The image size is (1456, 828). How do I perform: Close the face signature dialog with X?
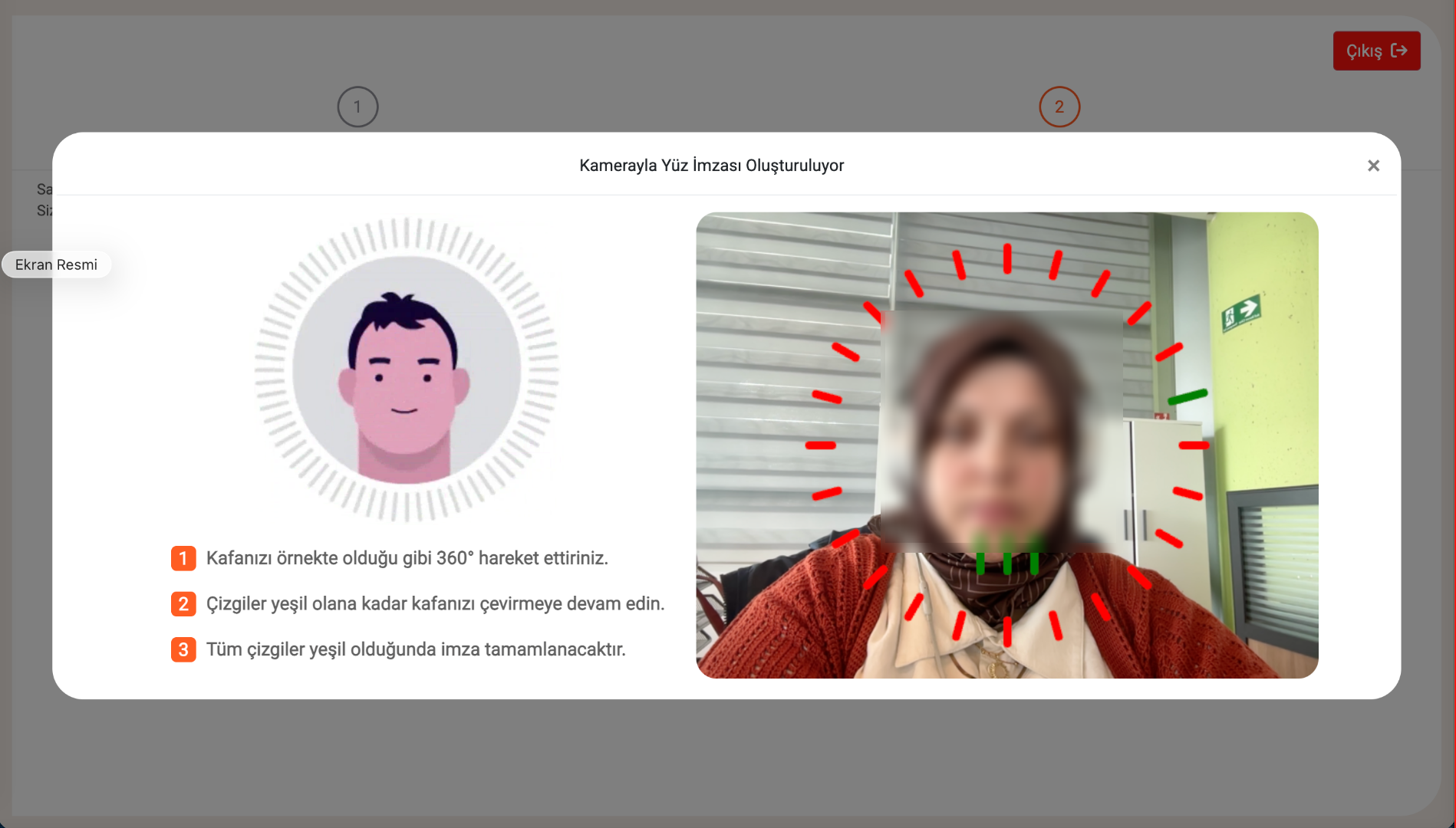point(1373,166)
